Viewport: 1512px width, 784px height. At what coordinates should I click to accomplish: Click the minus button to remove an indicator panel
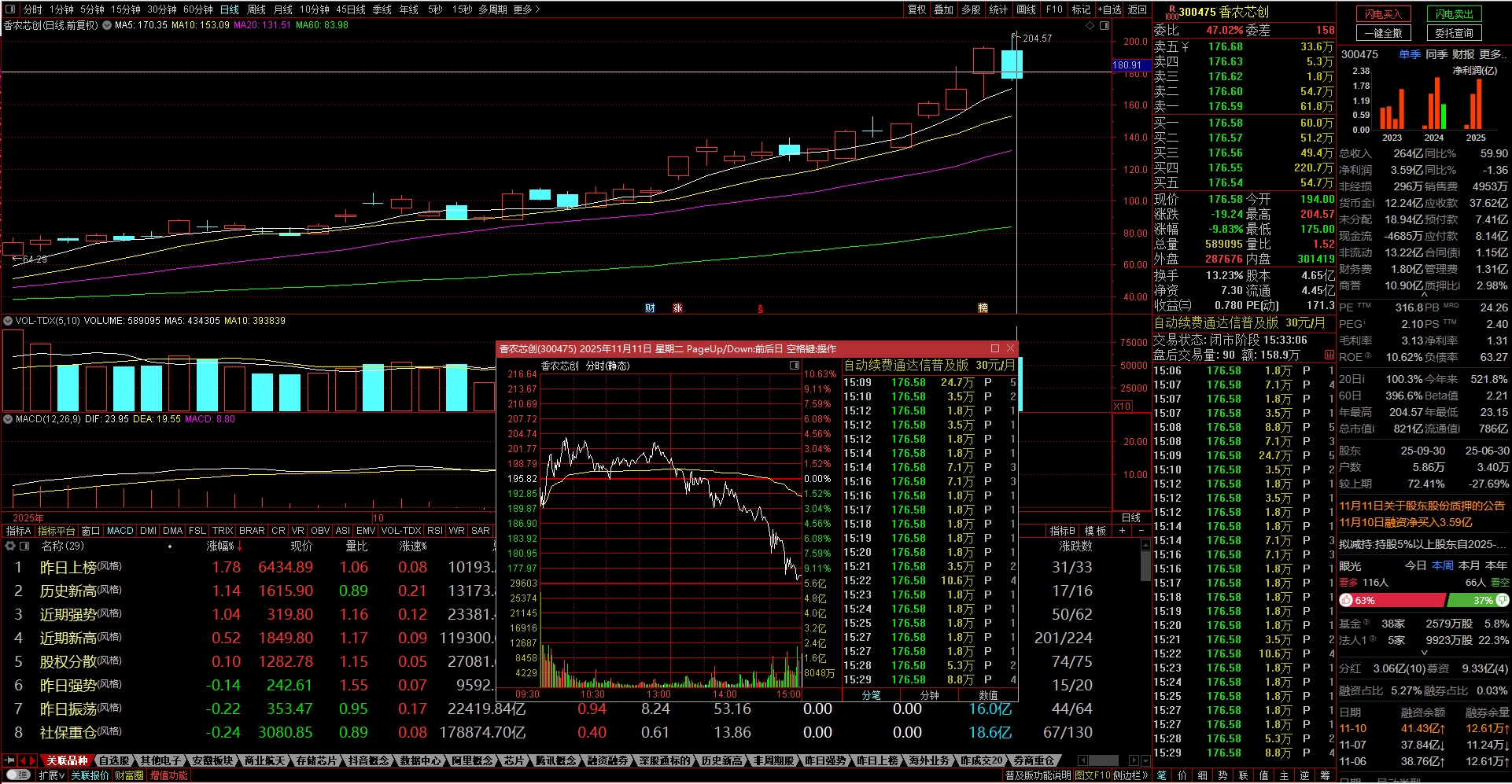click(x=1141, y=531)
